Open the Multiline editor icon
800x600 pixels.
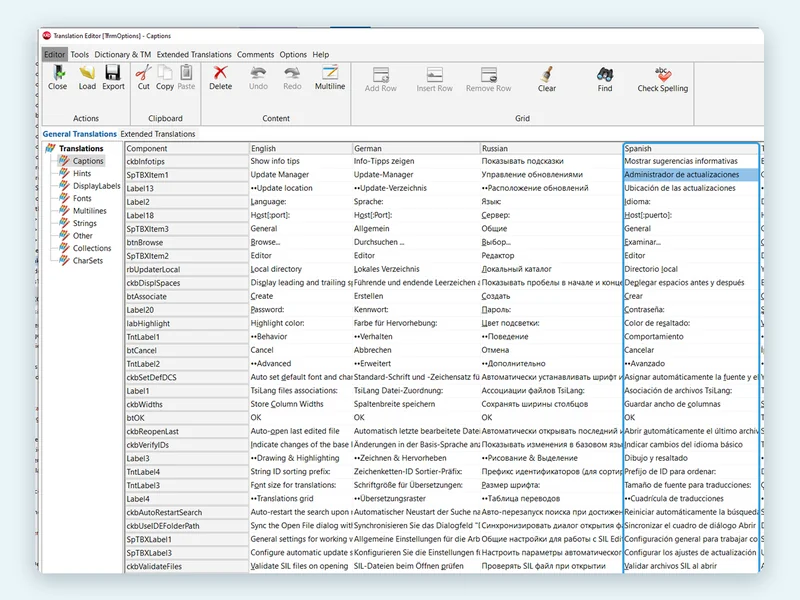click(330, 72)
